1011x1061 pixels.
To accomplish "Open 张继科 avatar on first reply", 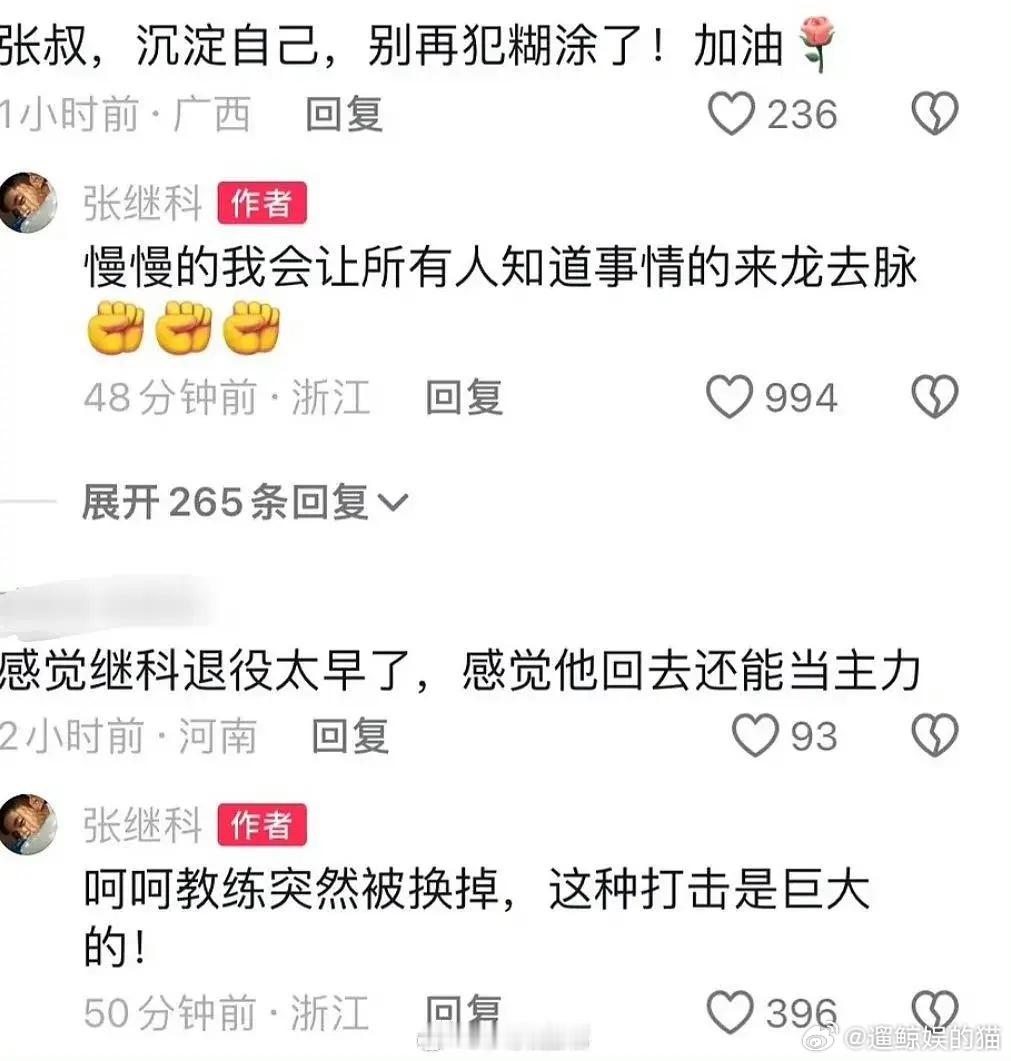I will (x=27, y=202).
